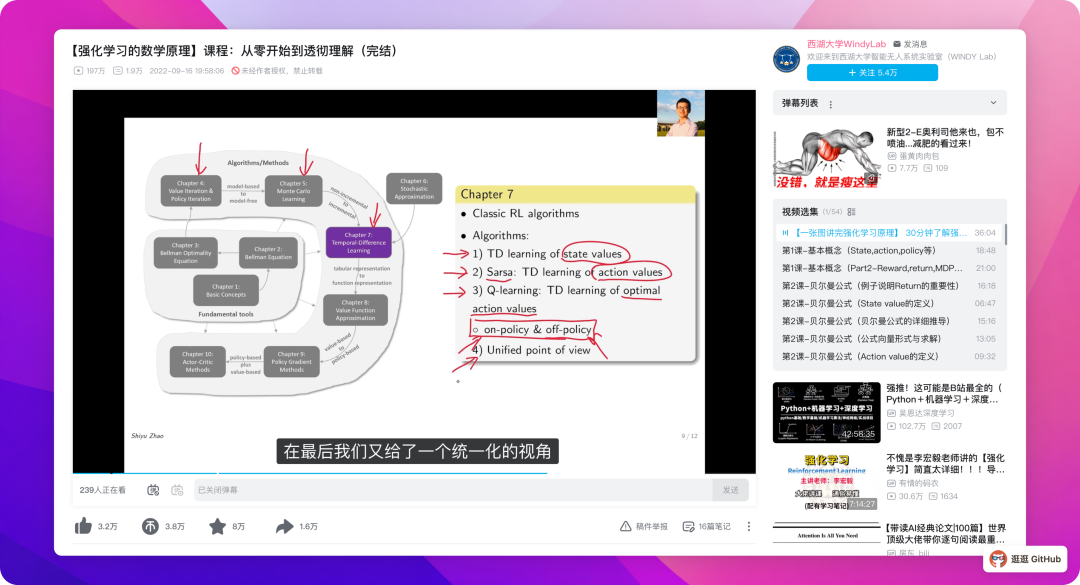The image size is (1080, 585).
Task: Open 西湖大学WindyLab channel avatar
Action: click(x=786, y=59)
